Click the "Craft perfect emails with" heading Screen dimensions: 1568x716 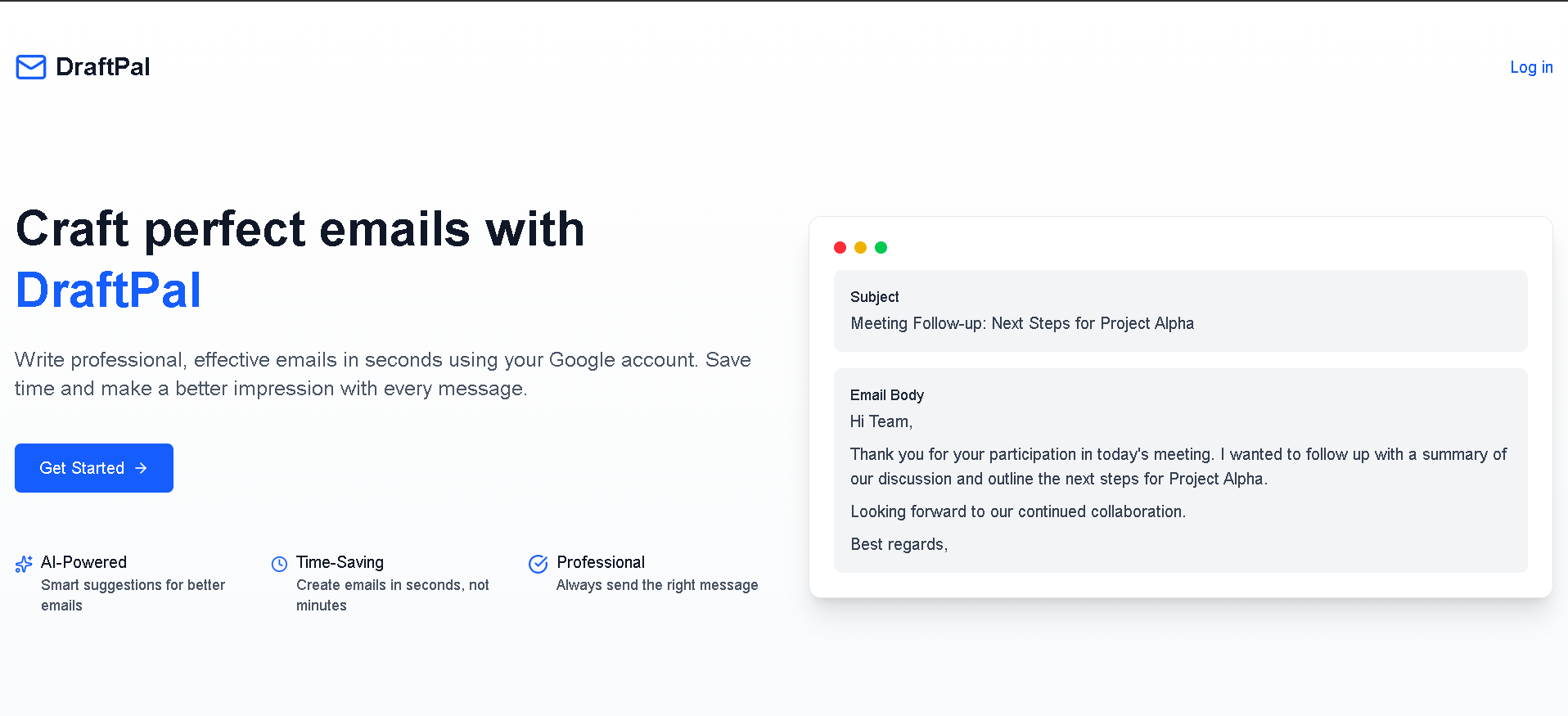(x=300, y=228)
